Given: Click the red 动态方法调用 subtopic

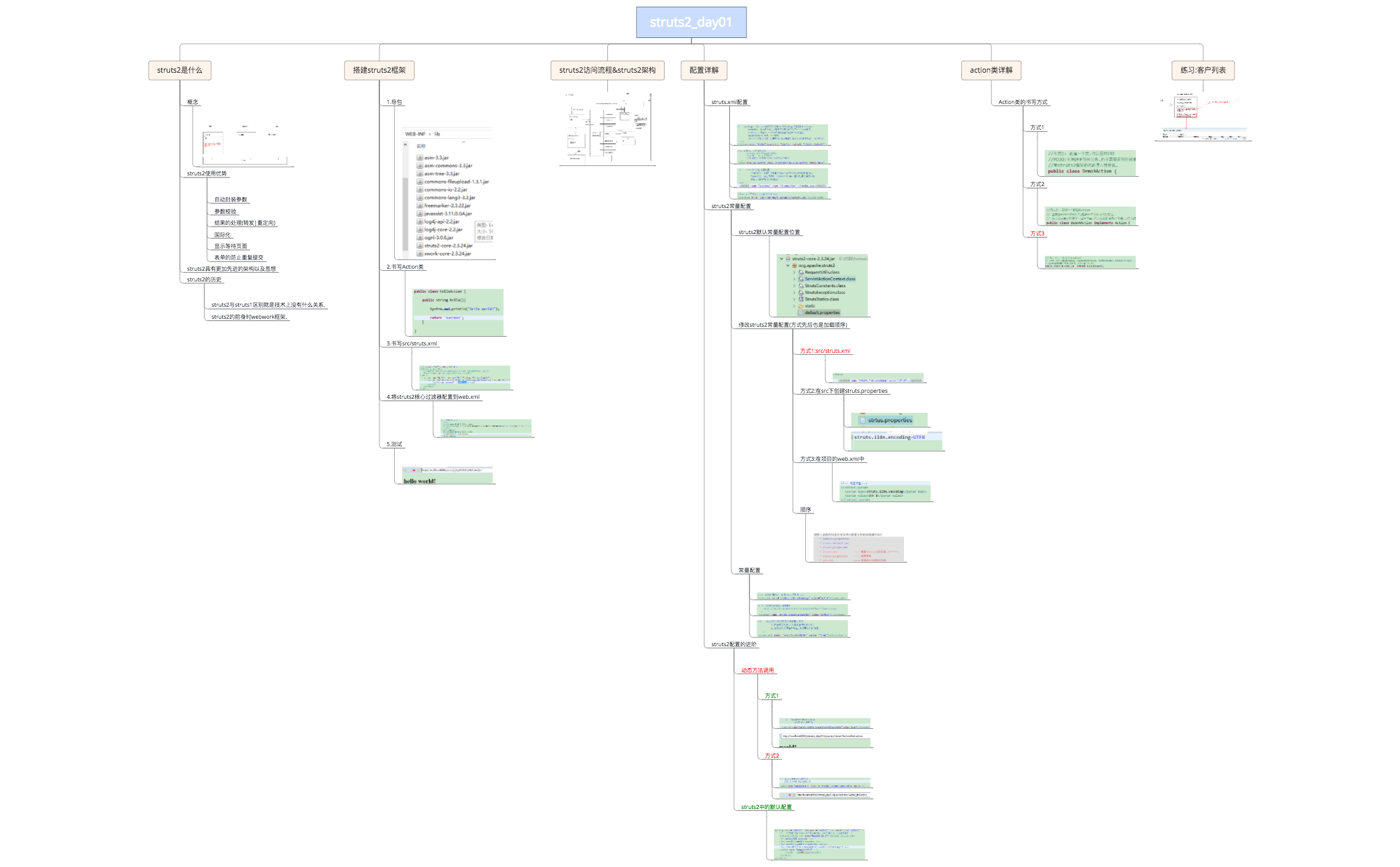Looking at the screenshot, I should click(x=757, y=670).
